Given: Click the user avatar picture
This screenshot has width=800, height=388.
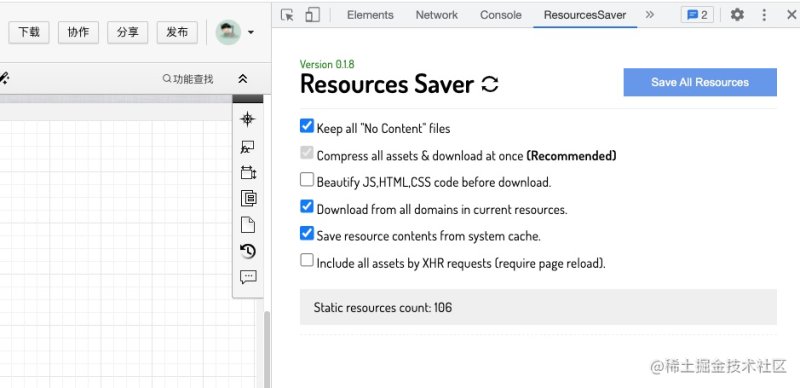Looking at the screenshot, I should [x=228, y=32].
